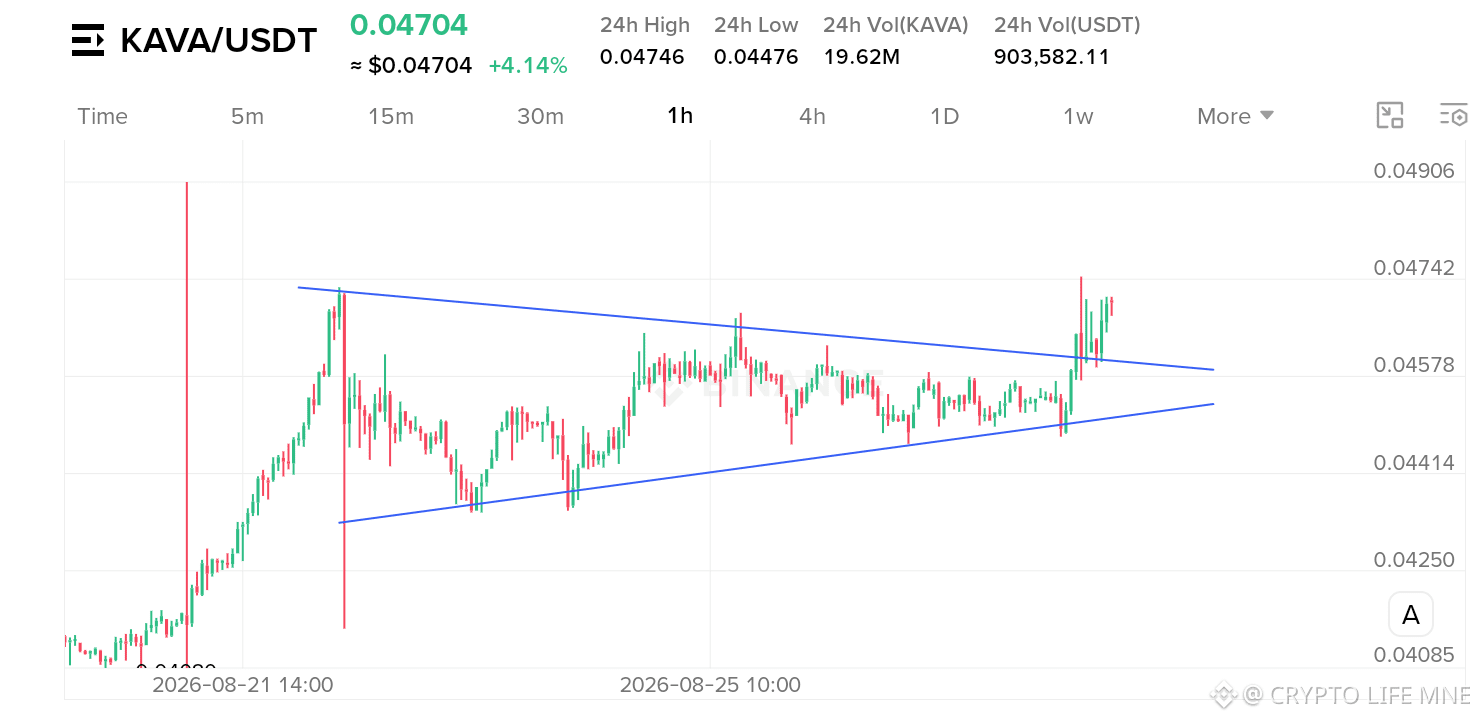Select the 5m interval tab
The width and height of the screenshot is (1478, 720).
tap(247, 117)
